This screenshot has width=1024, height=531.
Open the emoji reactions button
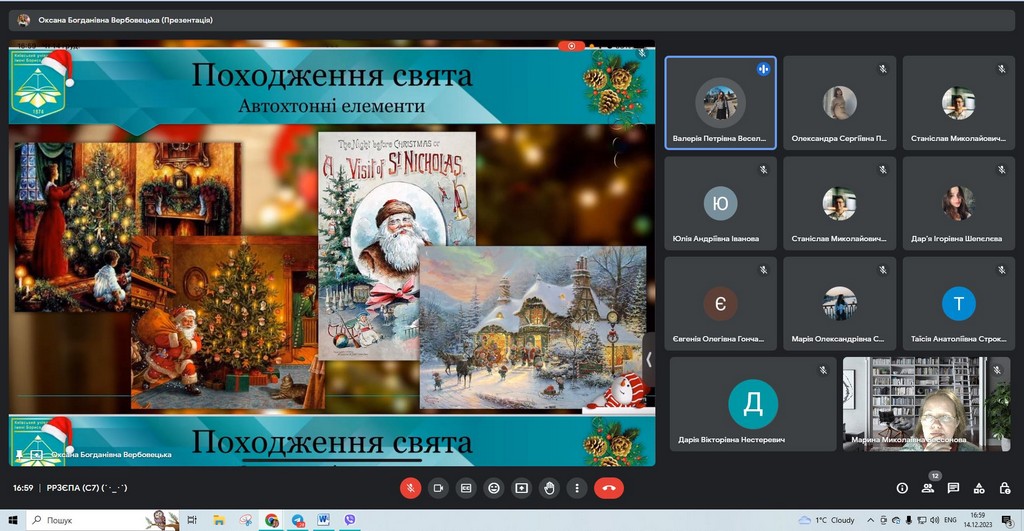pyautogui.click(x=493, y=488)
